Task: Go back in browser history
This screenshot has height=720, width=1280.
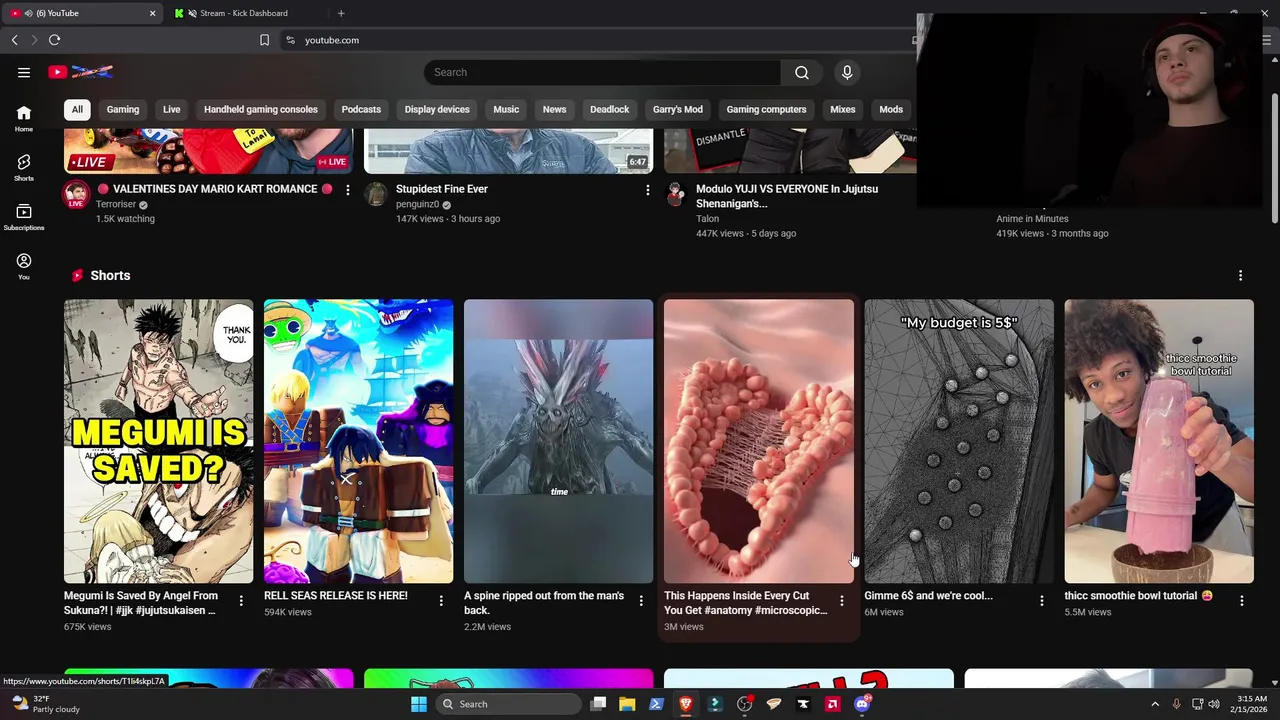Action: tap(14, 40)
